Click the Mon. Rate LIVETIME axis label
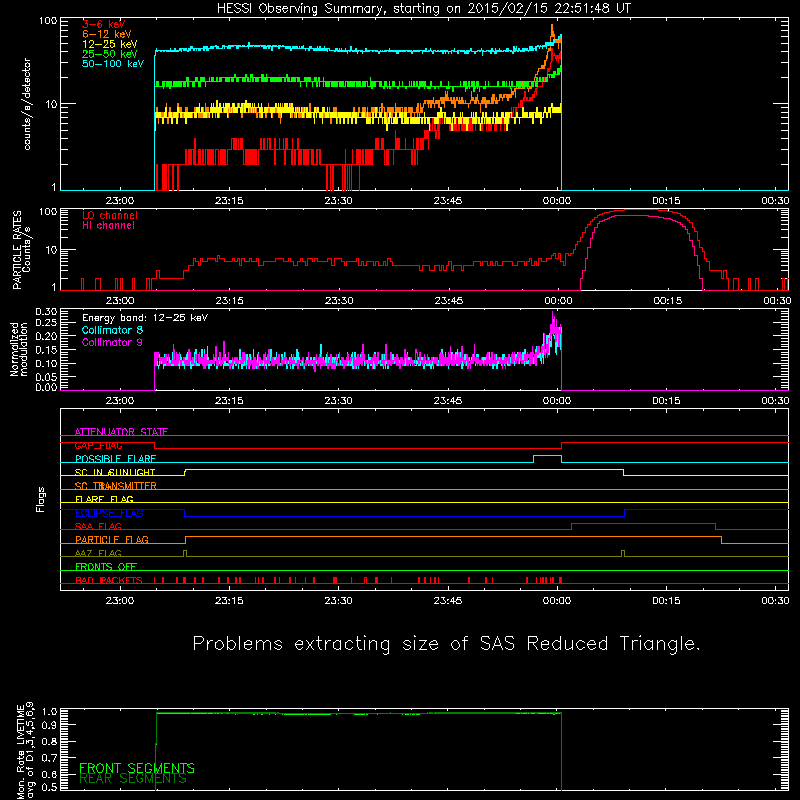Image resolution: width=800 pixels, height=800 pixels. coord(25,751)
